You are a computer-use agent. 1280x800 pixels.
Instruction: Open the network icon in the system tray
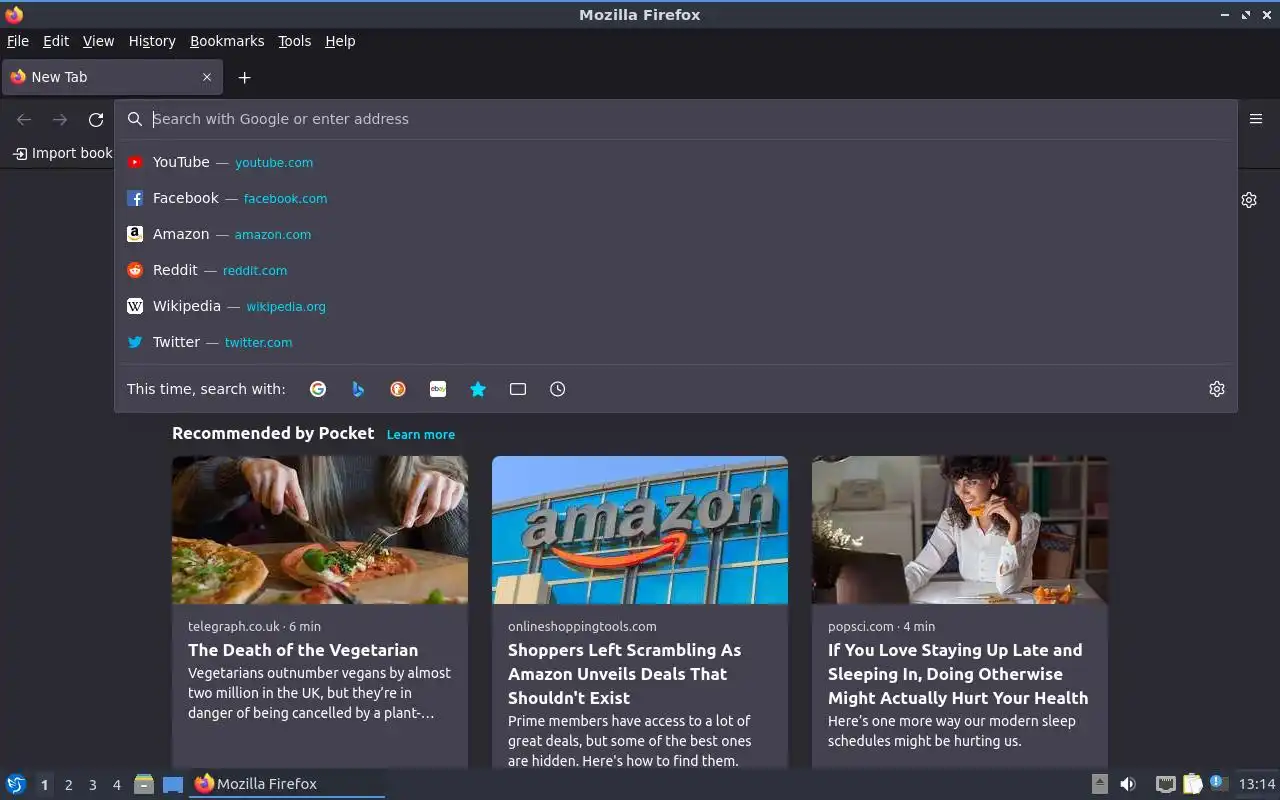click(x=1165, y=784)
